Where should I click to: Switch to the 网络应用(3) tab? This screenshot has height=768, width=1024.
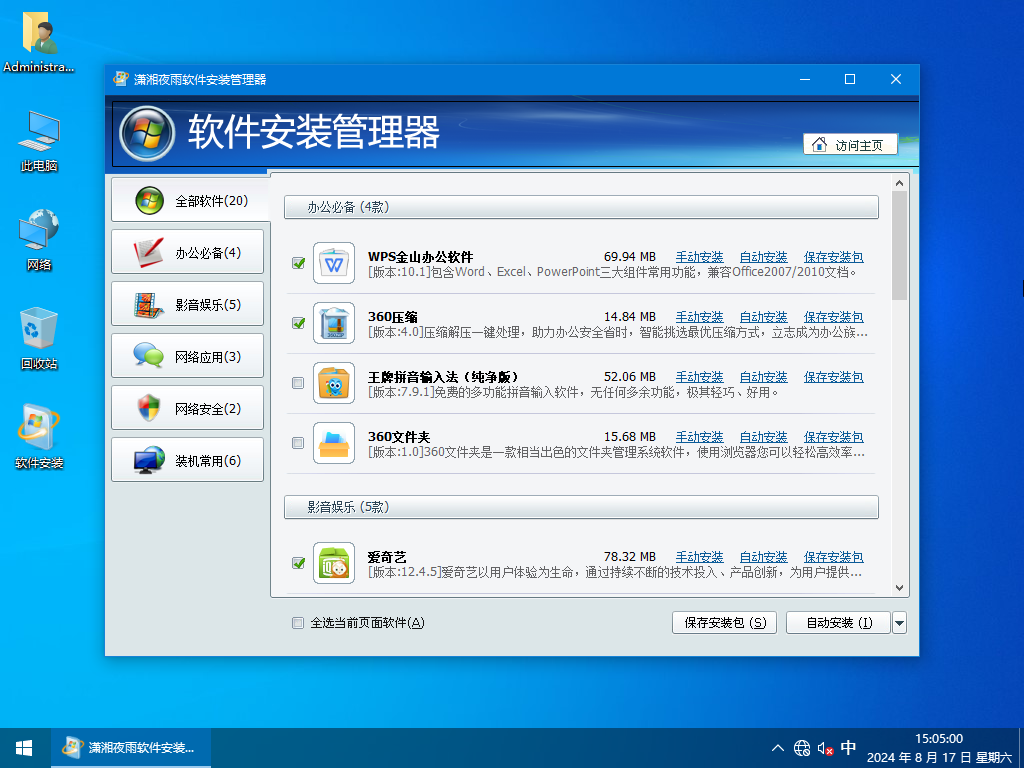click(187, 357)
